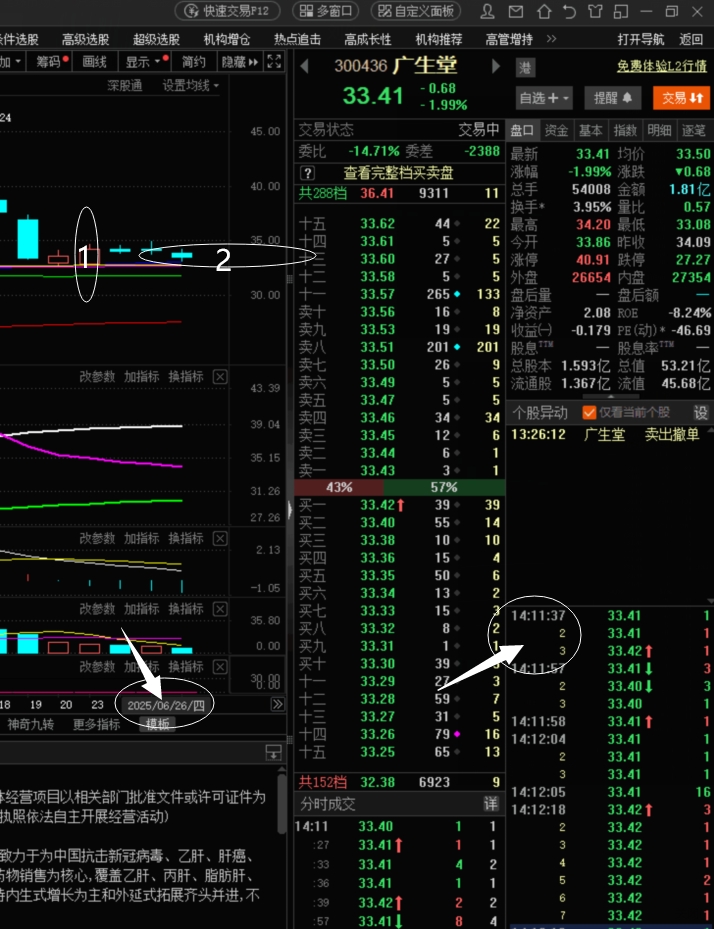Collapse side panel using splitter arrow handle
Viewport: 714px width, 929px height.
[290, 510]
